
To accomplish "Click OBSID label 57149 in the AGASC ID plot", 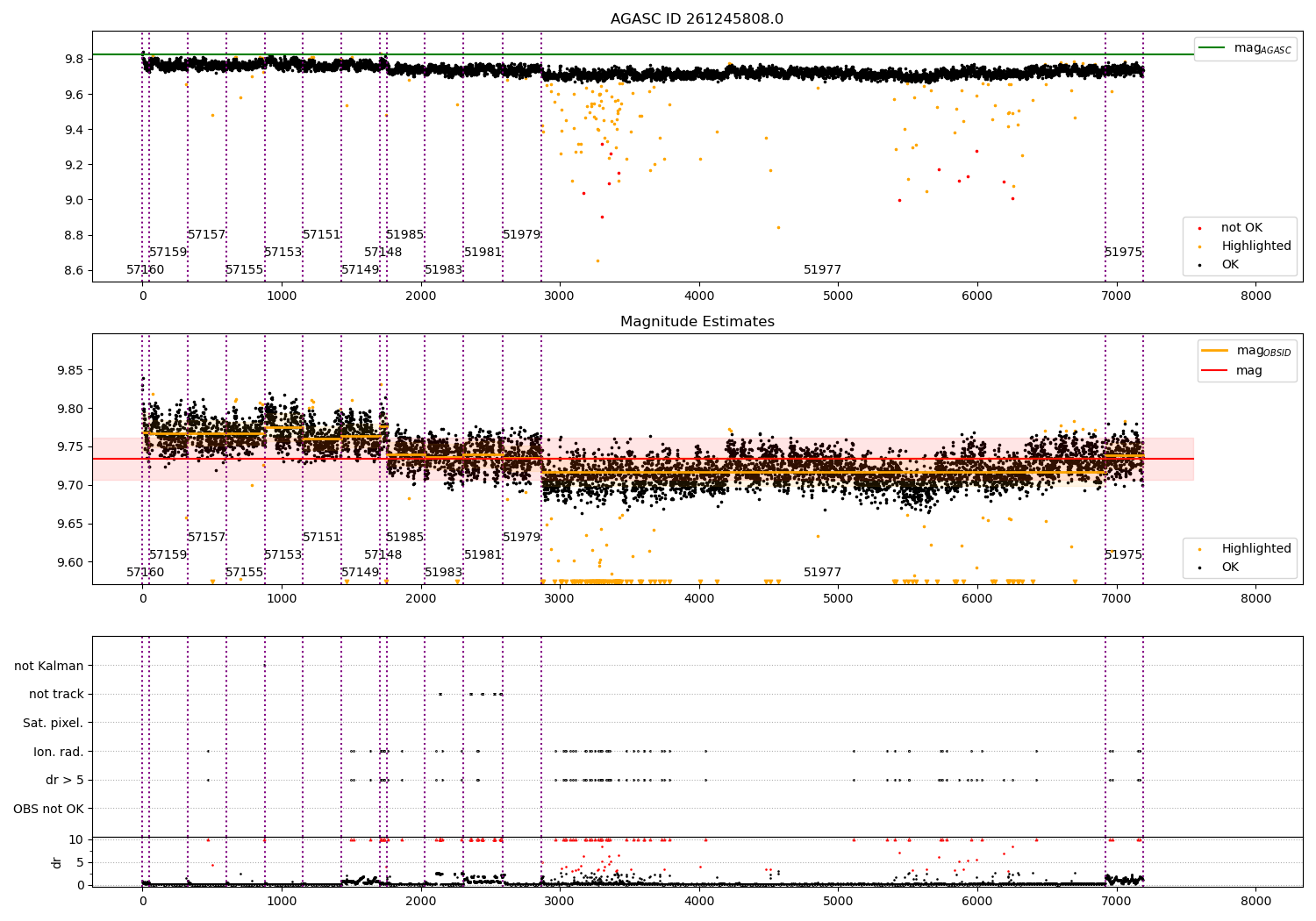I will [x=360, y=270].
